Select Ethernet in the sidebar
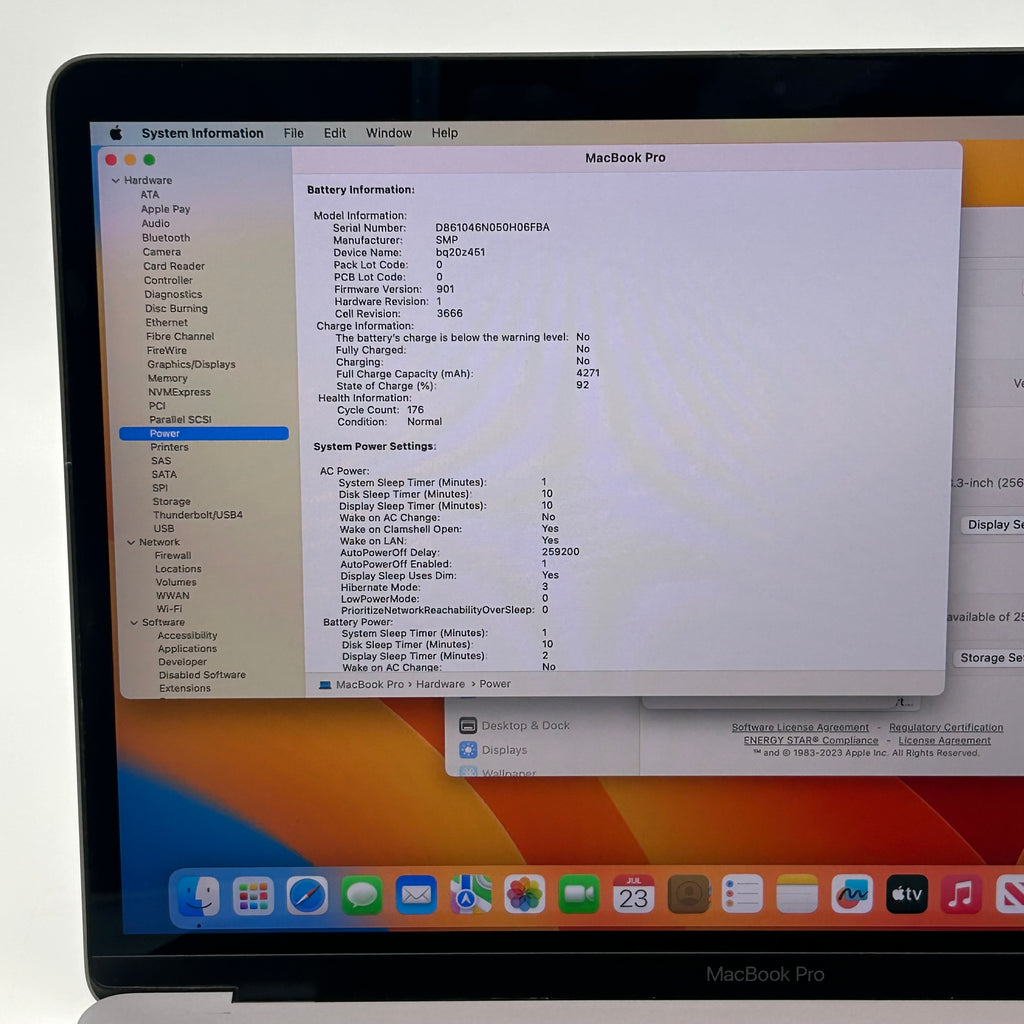Screen dimensions: 1024x1024 pyautogui.click(x=167, y=323)
